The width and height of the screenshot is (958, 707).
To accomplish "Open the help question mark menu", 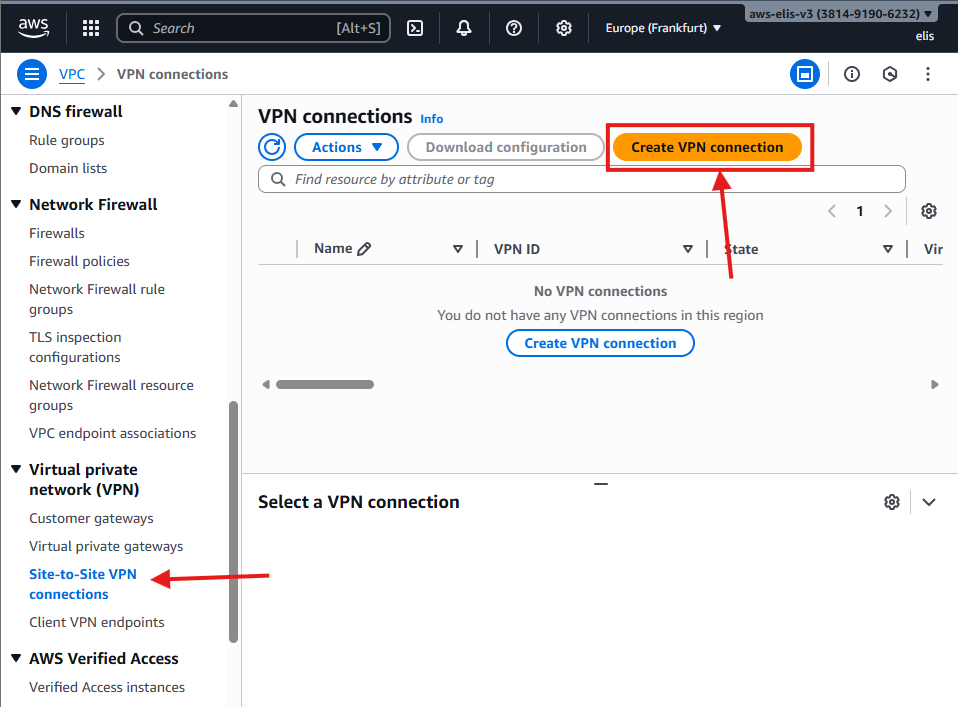I will point(514,28).
